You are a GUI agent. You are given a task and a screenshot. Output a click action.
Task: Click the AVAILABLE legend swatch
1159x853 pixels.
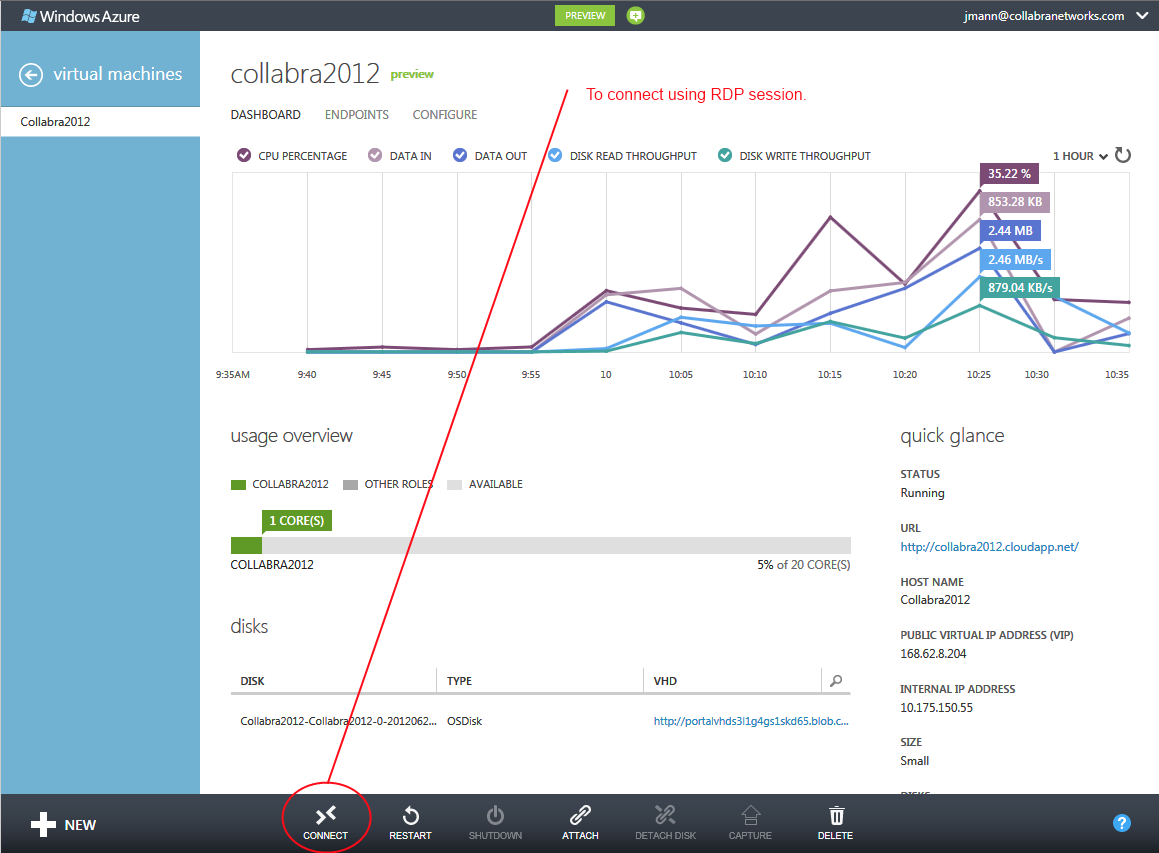455,485
